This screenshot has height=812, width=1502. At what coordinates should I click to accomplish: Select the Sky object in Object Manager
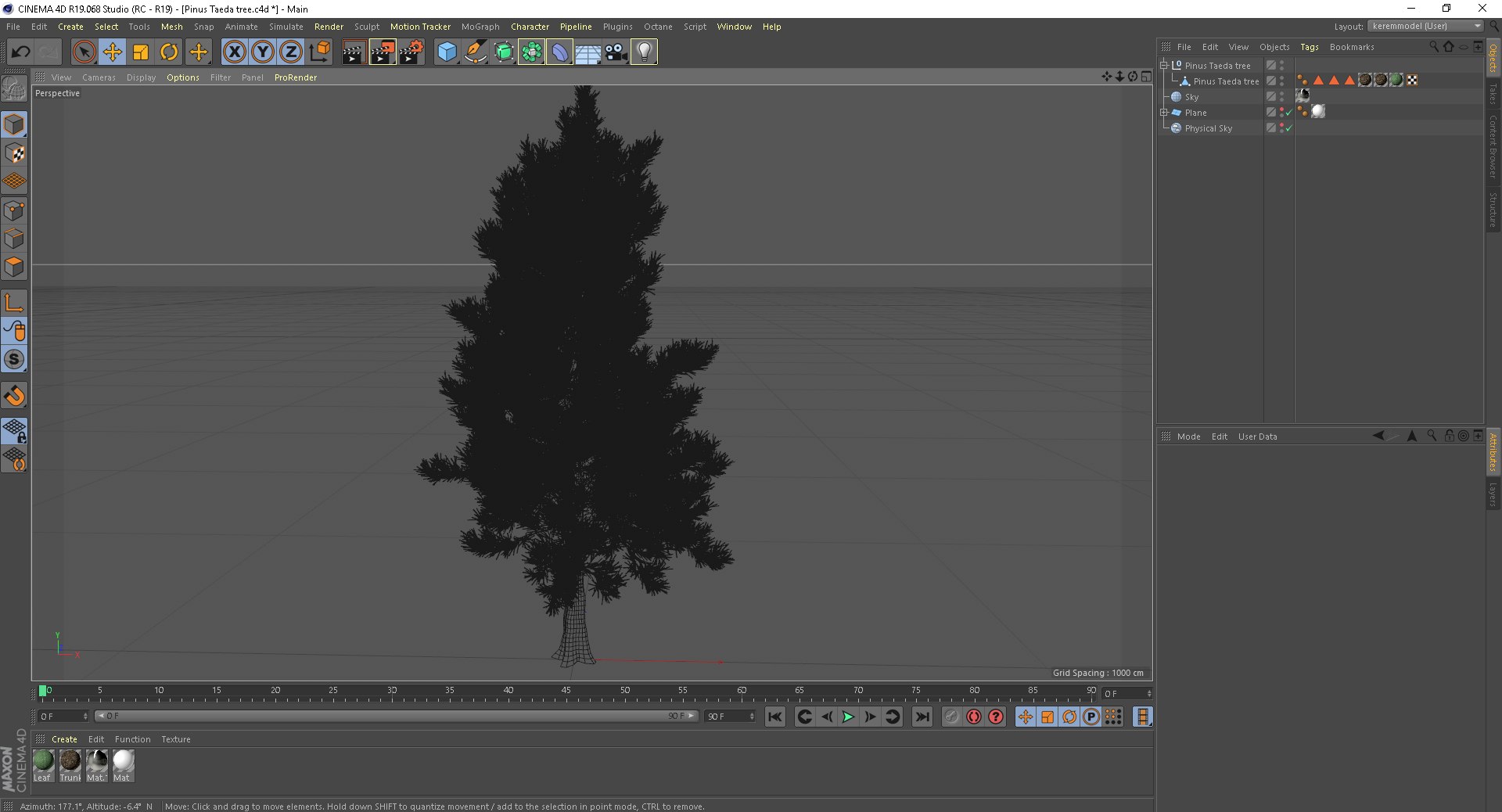click(1191, 97)
